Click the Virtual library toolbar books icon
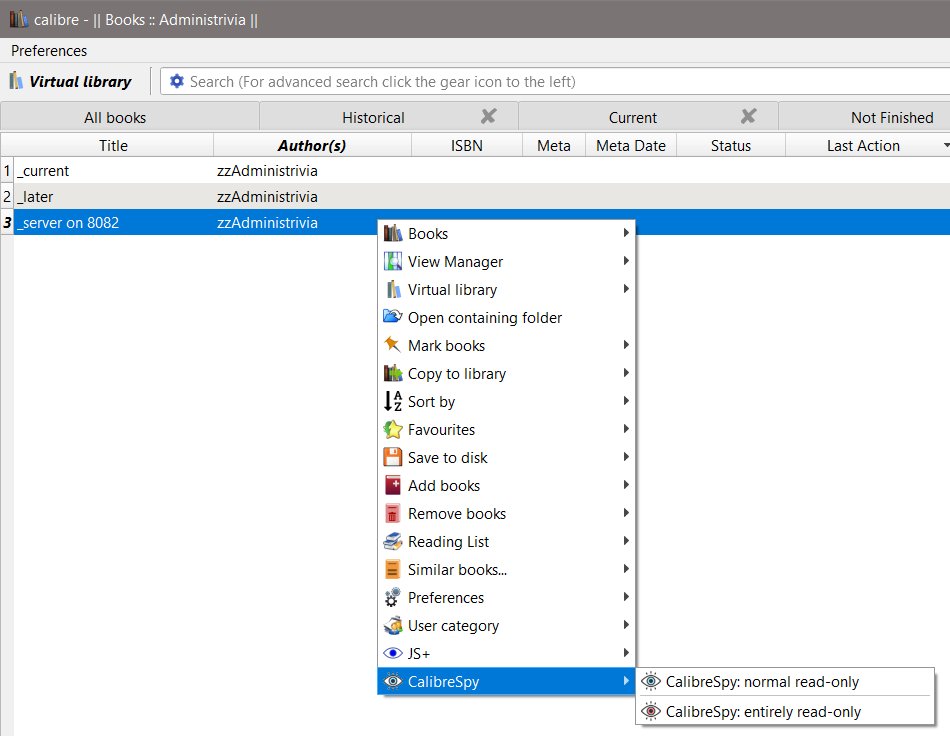Image resolution: width=950 pixels, height=736 pixels. click(x=16, y=81)
